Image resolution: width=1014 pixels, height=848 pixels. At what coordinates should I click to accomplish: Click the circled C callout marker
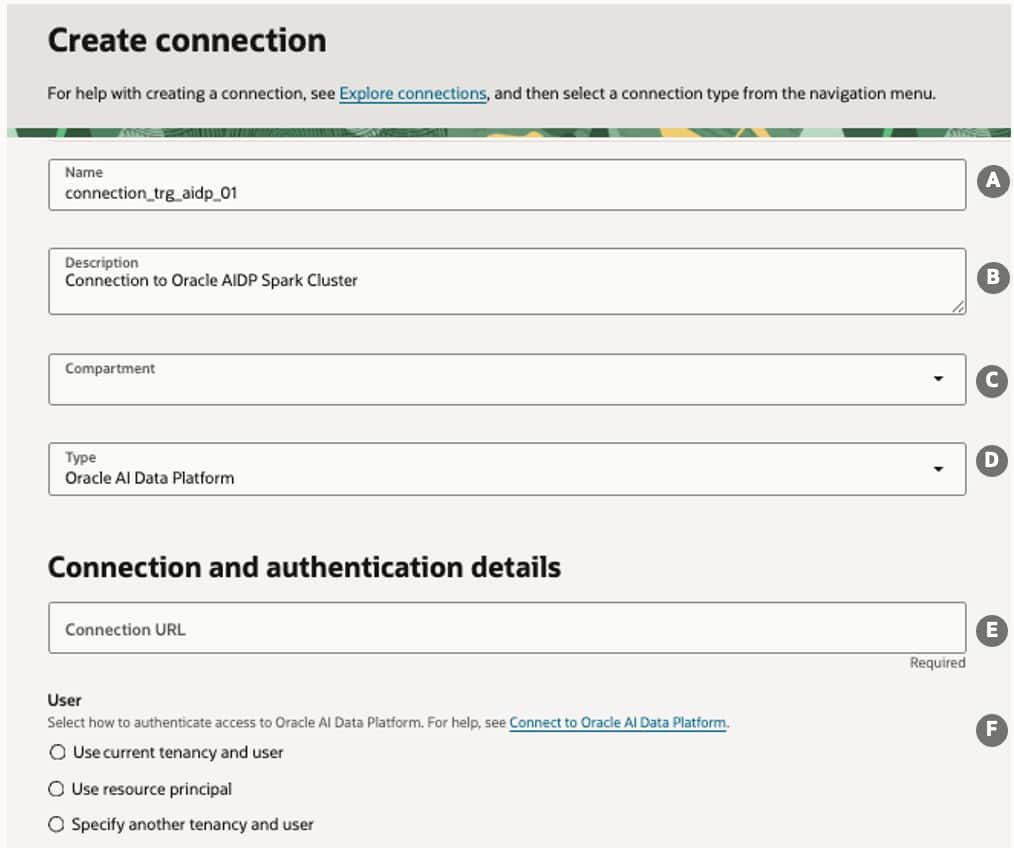point(991,380)
